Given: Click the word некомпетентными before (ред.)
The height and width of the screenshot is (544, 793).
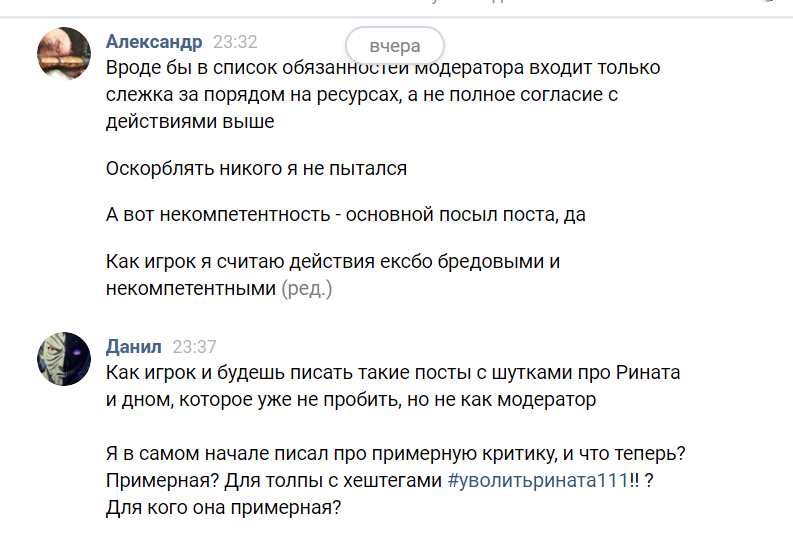Looking at the screenshot, I should pos(191,289).
